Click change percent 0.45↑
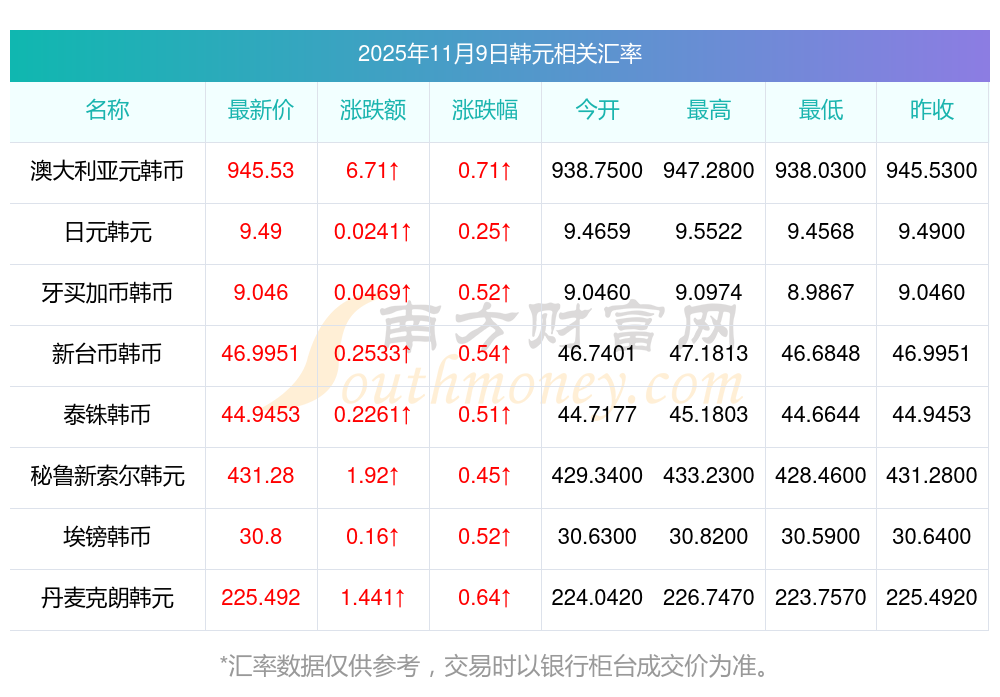 point(485,475)
